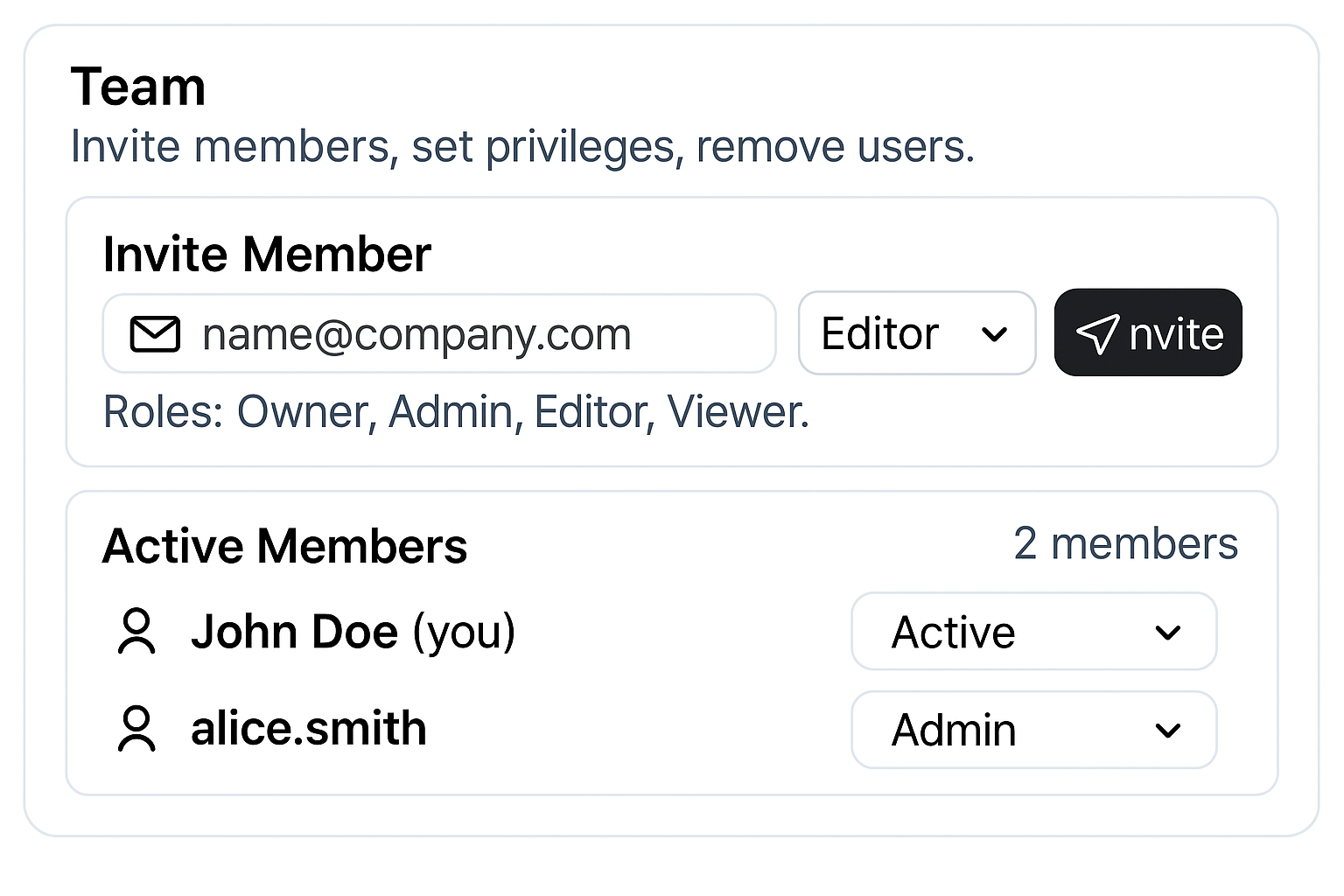
Task: Click the chevron arrow beside Editor
Action: coord(994,334)
